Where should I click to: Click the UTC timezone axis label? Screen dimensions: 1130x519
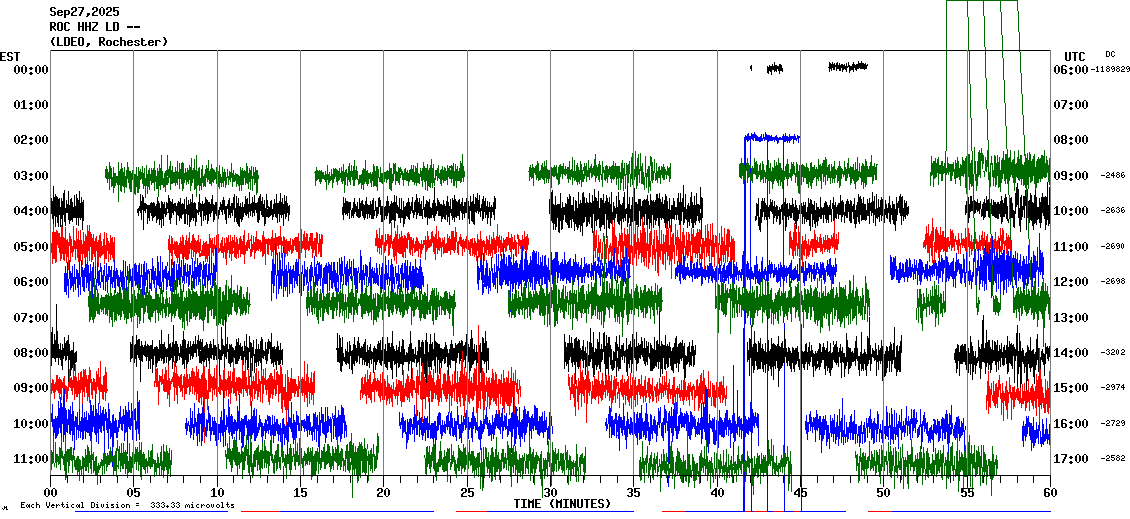(1075, 56)
